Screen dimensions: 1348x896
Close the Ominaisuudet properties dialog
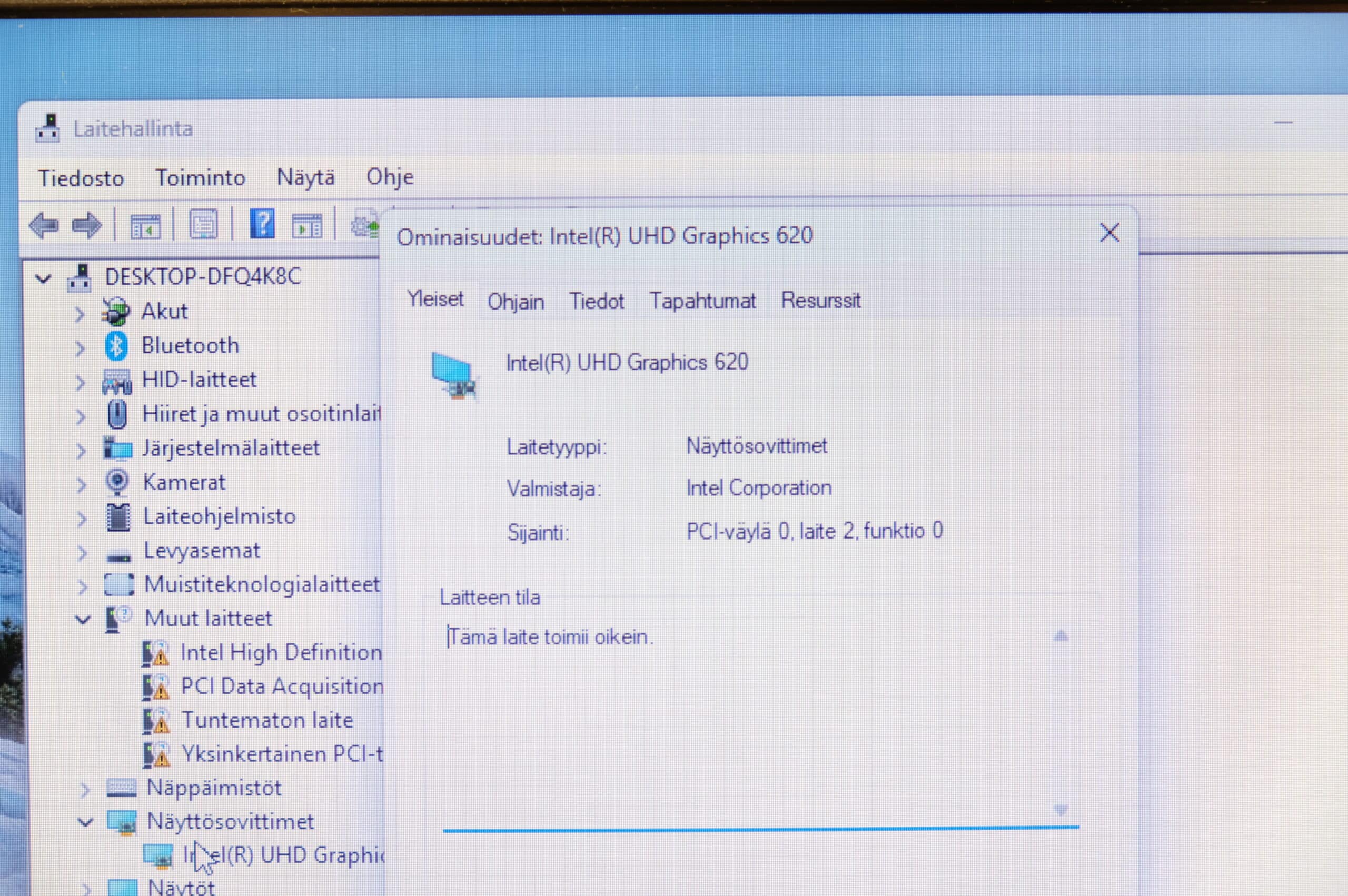tap(1109, 233)
